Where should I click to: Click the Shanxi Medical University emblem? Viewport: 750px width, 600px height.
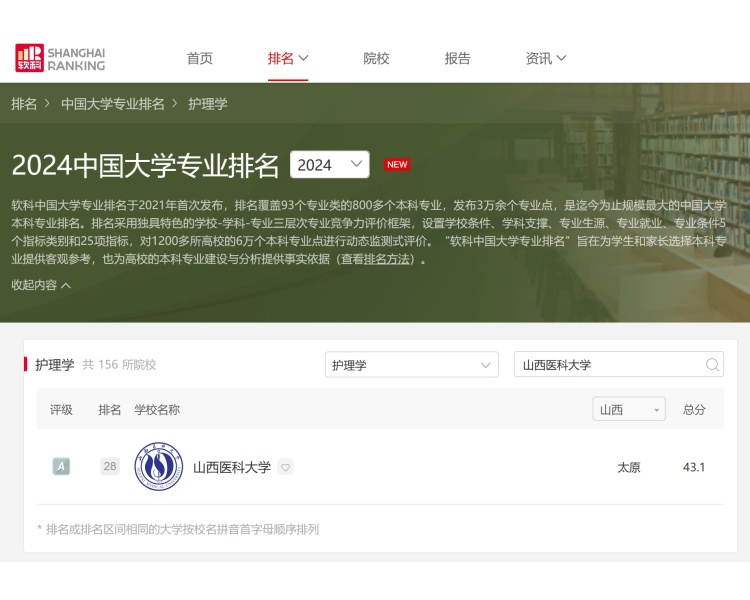click(x=159, y=467)
